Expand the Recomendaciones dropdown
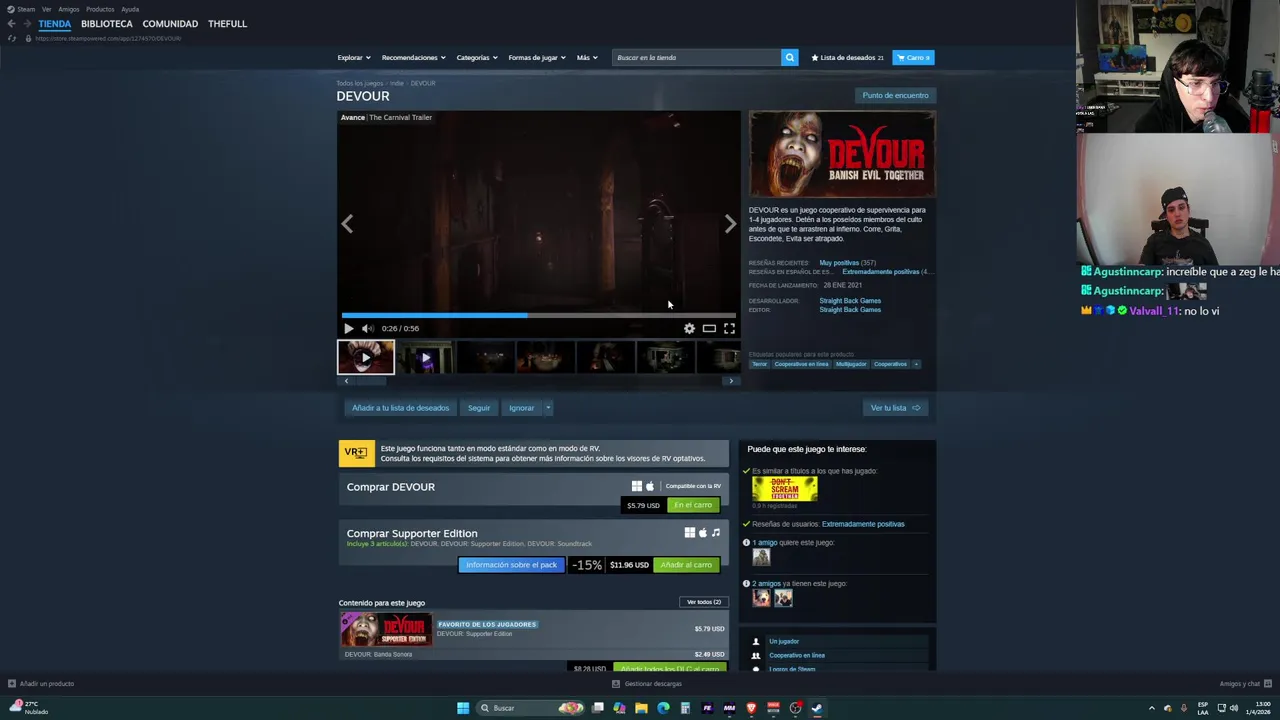Image resolution: width=1280 pixels, height=720 pixels. coord(413,57)
